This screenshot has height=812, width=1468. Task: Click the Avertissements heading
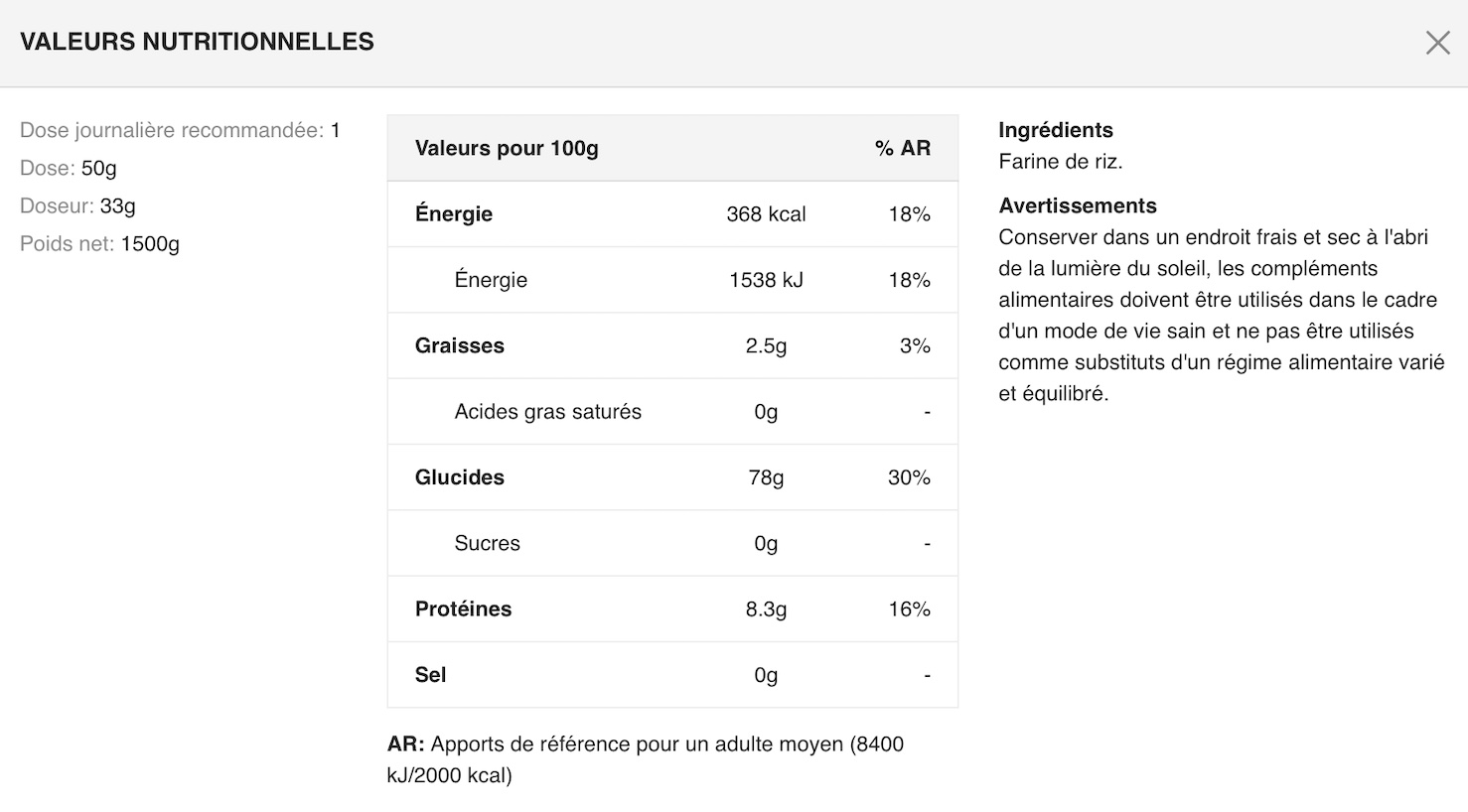point(1077,205)
